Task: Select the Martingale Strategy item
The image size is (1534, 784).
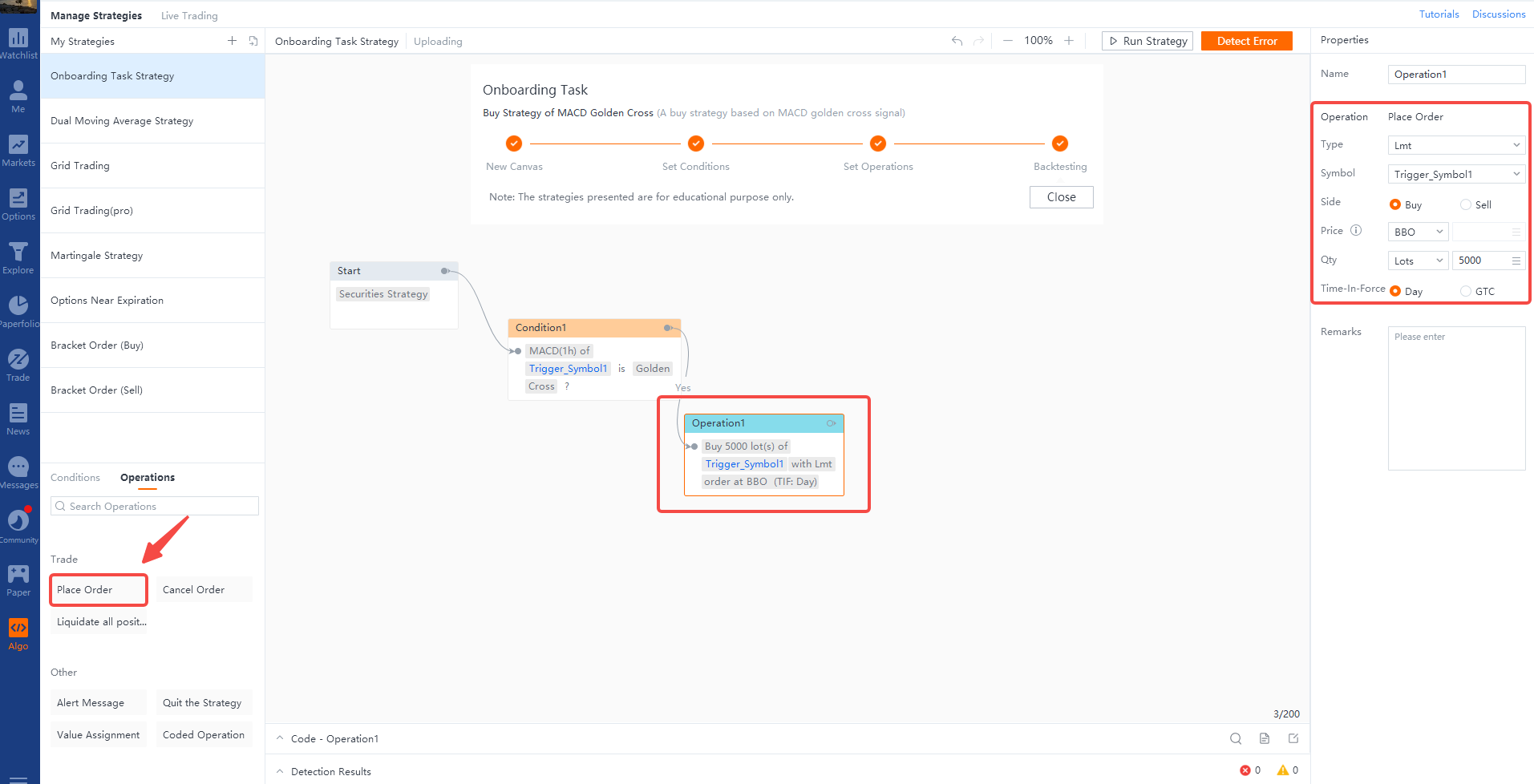Action: (x=152, y=256)
